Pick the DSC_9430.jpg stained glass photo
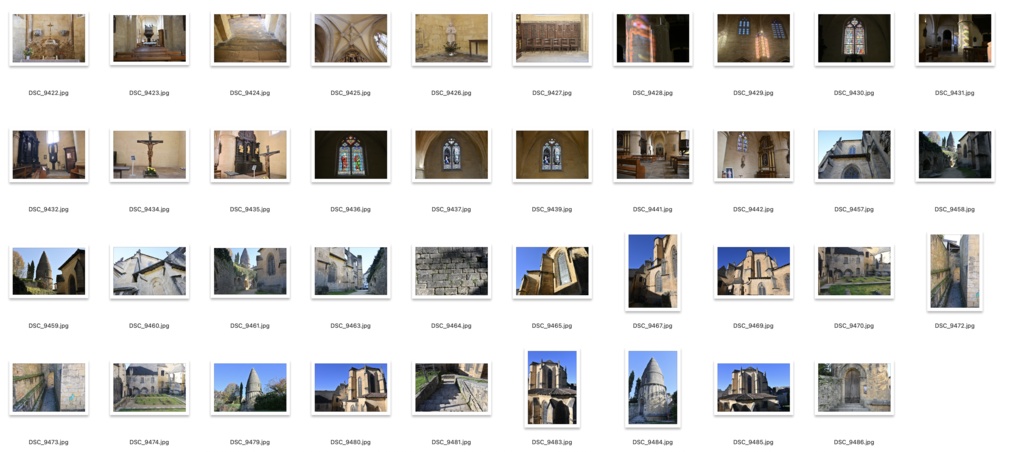The image size is (1024, 452). (854, 39)
